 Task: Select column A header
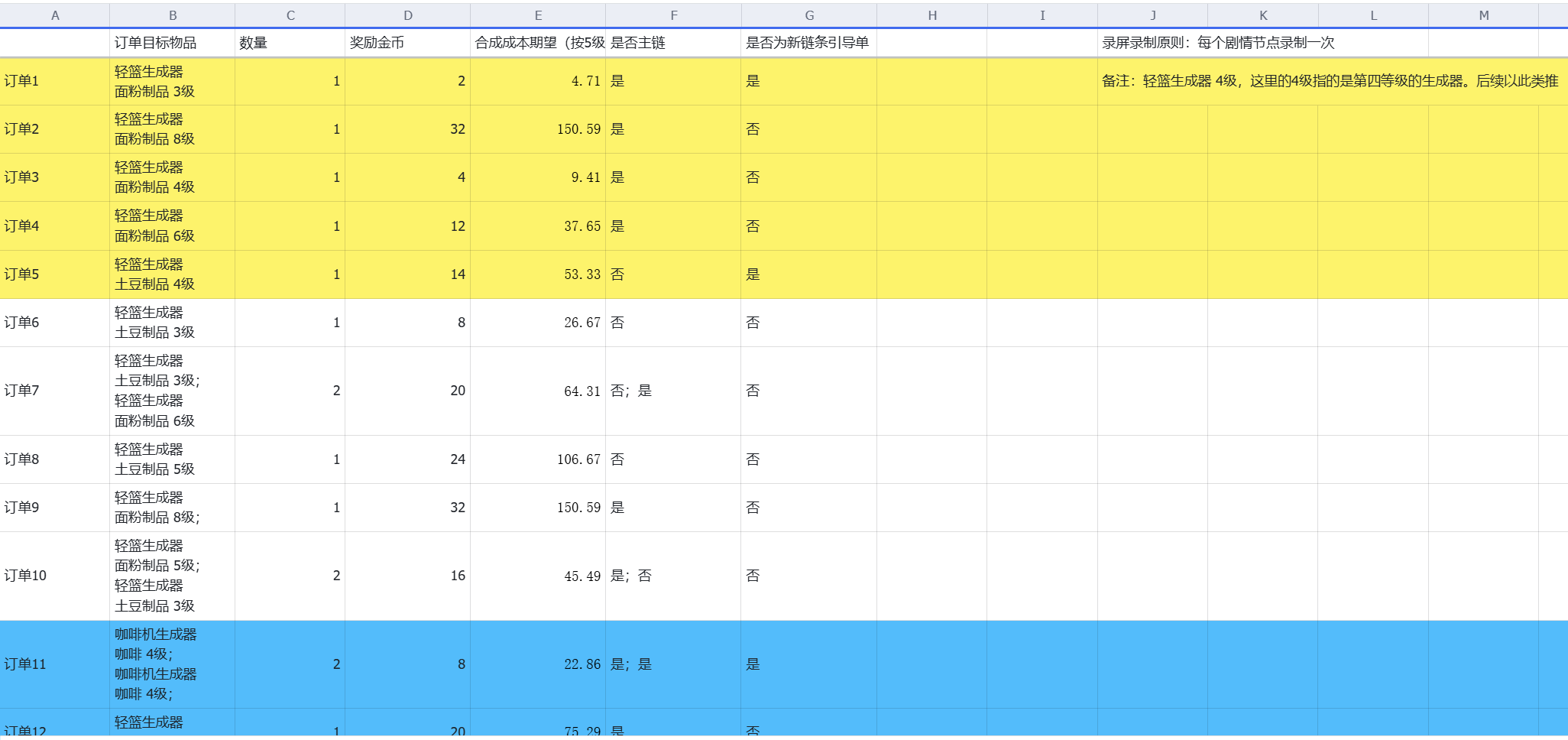55,15
